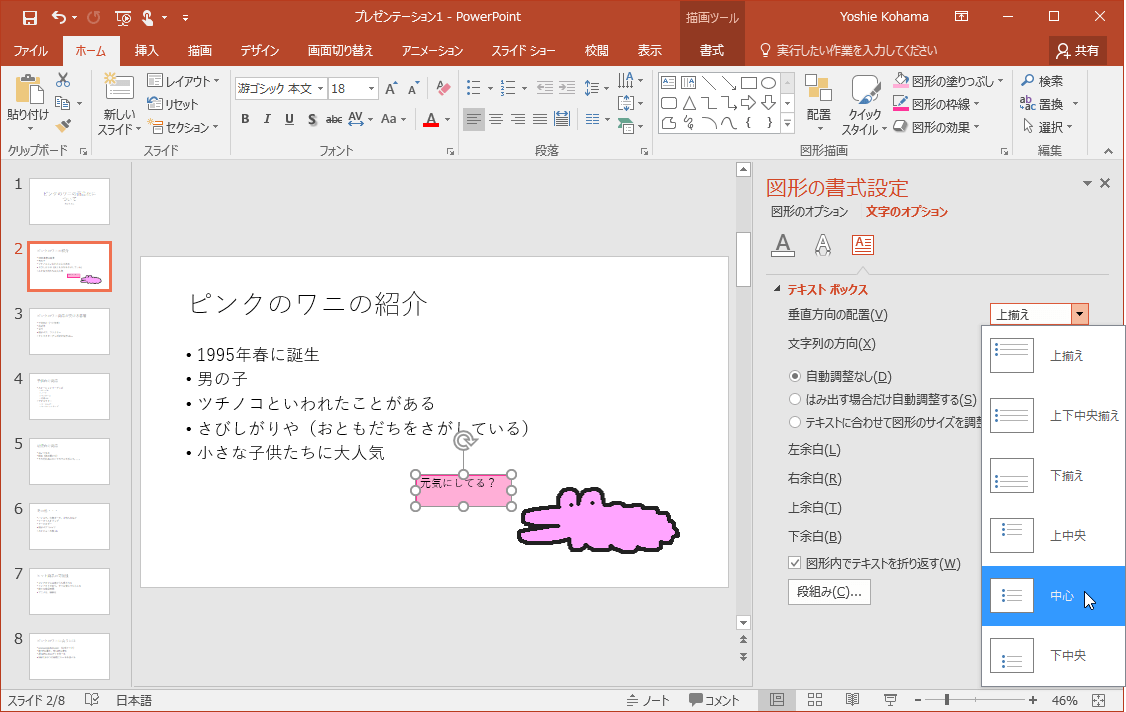Open the 垂直方向の配置 dropdown arrow
Screen dimensions: 1126x712
tap(1079, 315)
